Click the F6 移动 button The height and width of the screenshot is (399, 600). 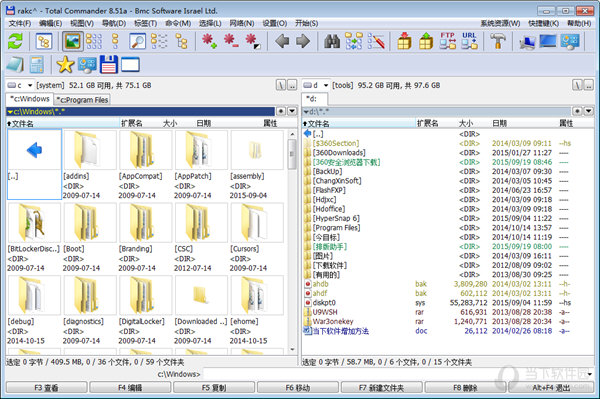click(x=298, y=388)
